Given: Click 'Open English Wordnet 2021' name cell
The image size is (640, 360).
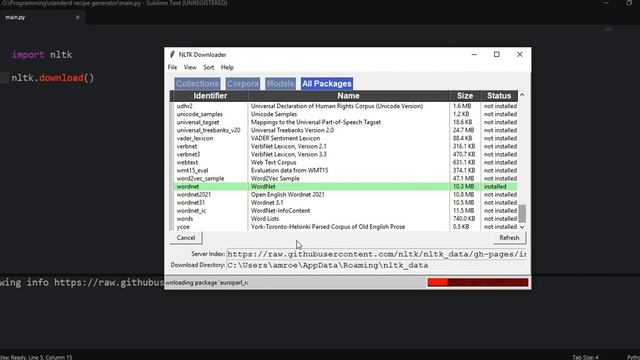Looking at the screenshot, I should pyautogui.click(x=288, y=195).
